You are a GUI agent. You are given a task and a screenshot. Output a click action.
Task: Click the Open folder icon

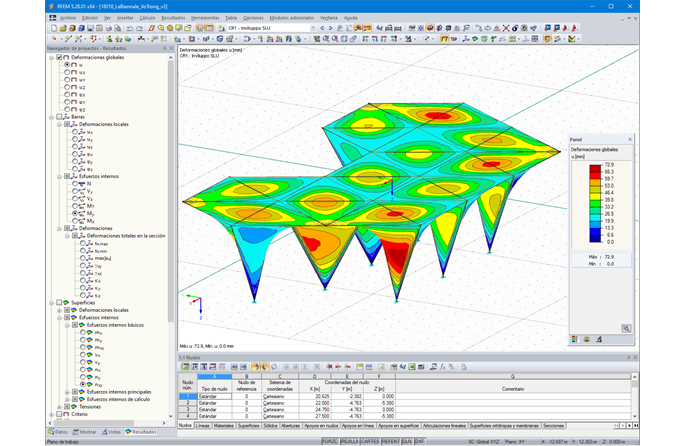[x=63, y=28]
